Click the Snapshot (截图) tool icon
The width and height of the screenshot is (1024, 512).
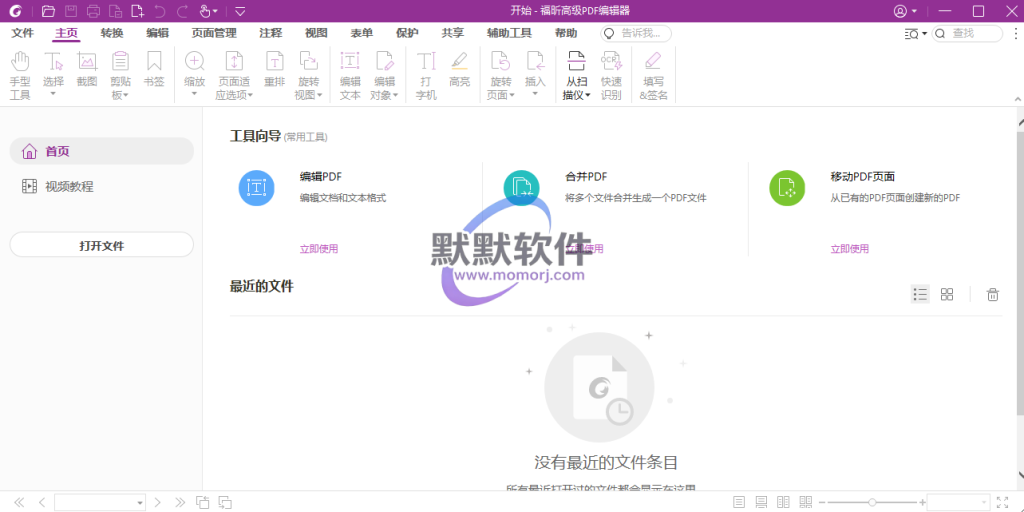87,67
